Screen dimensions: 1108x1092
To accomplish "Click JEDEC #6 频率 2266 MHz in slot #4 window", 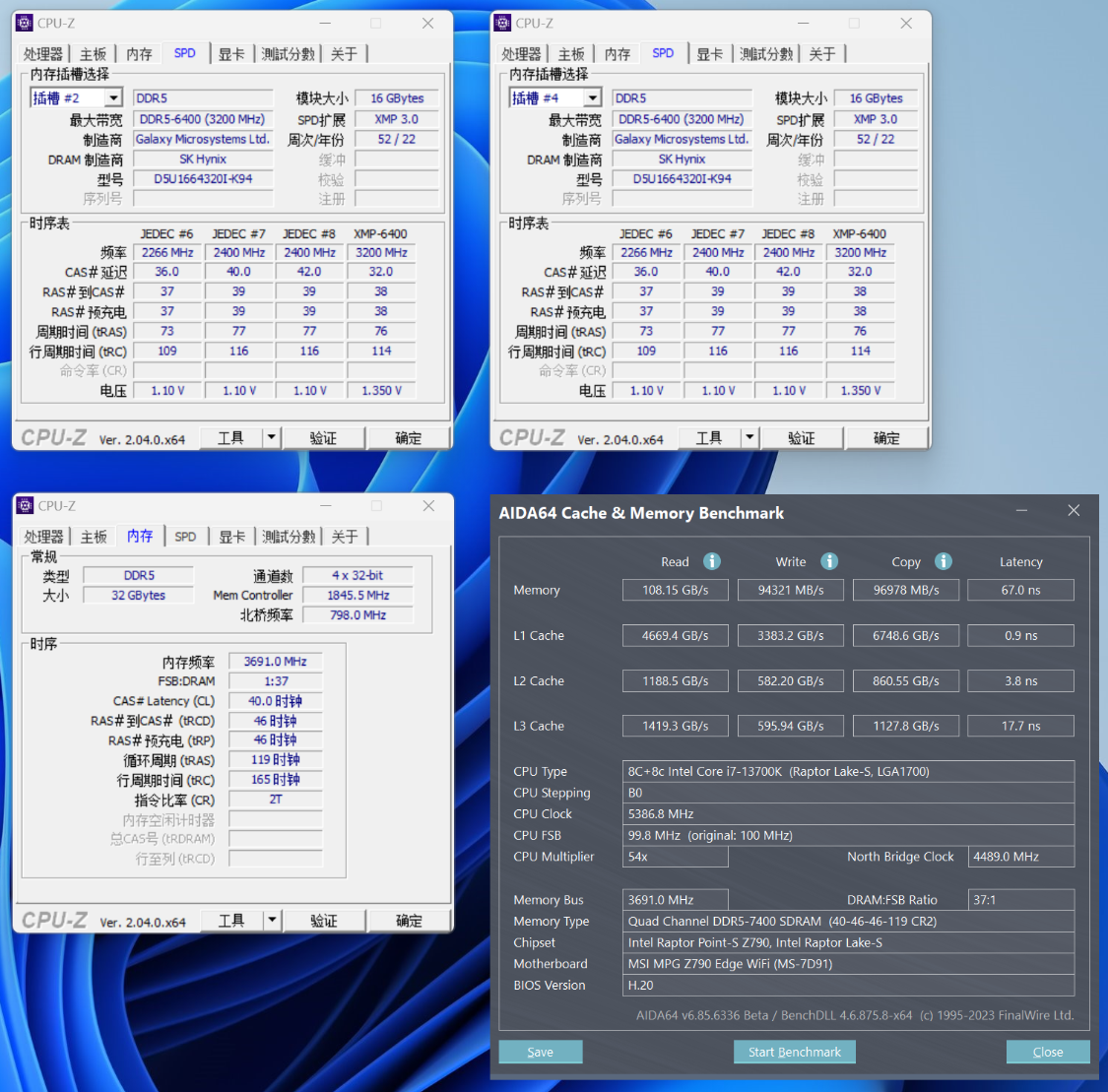I will 646,252.
